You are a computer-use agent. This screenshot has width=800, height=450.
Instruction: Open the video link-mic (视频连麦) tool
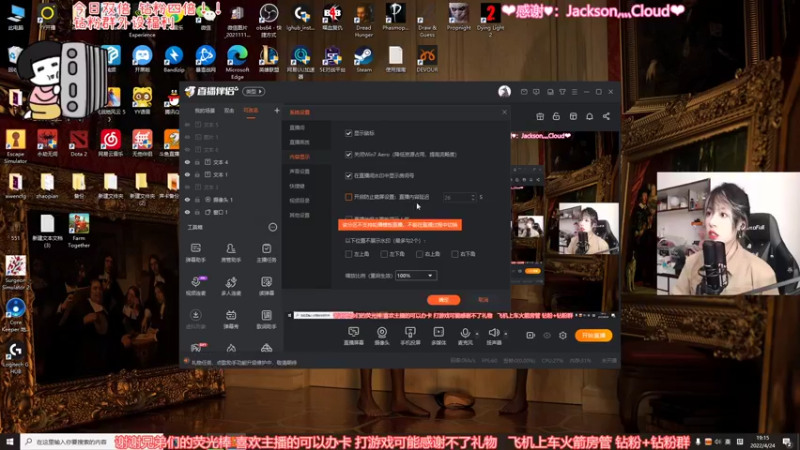tap(195, 286)
